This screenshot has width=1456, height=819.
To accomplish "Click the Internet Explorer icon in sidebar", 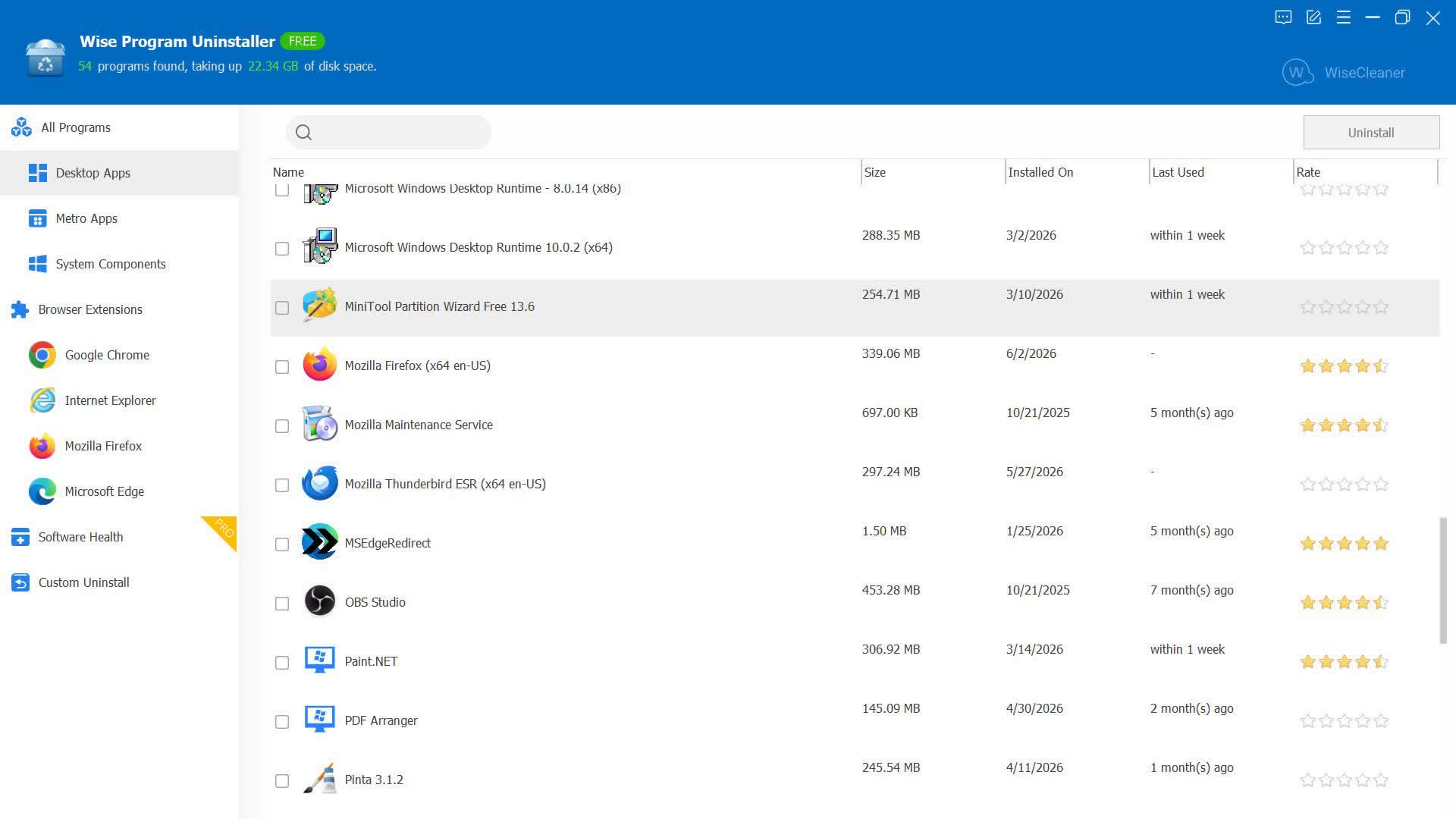I will click(42, 400).
